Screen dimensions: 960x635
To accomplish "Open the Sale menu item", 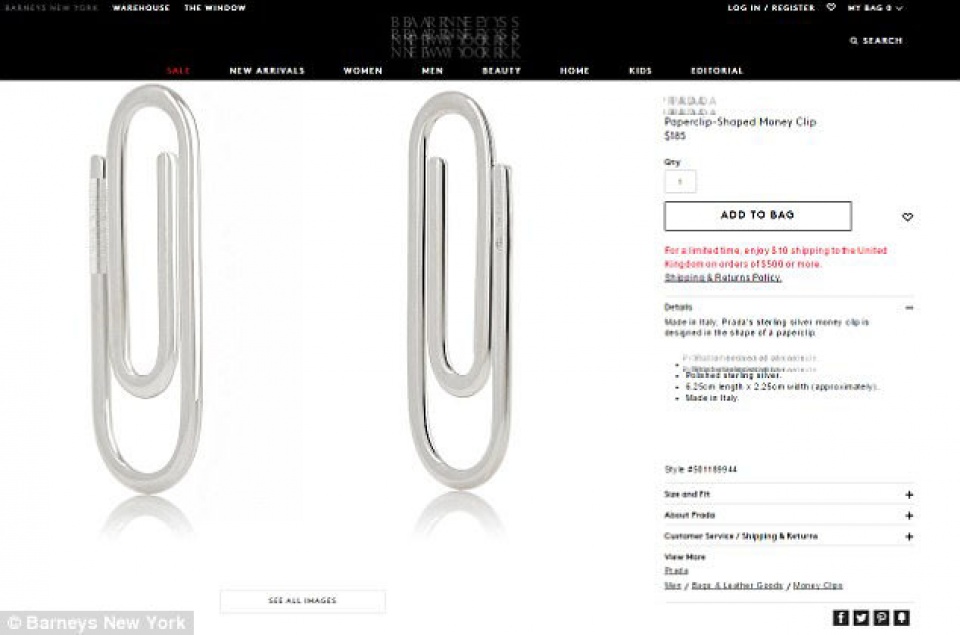I will click(178, 71).
